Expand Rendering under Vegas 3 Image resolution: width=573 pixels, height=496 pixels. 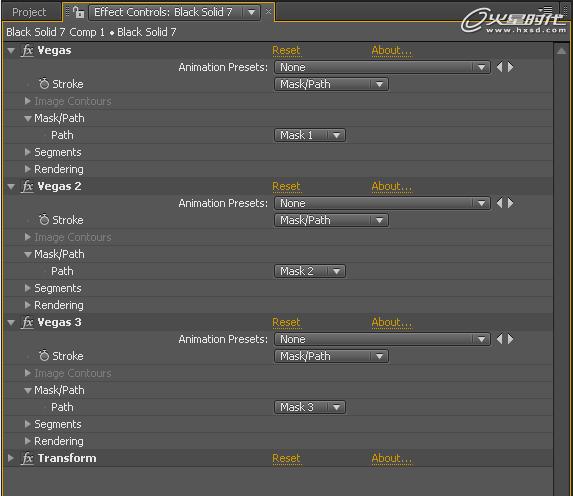27,441
